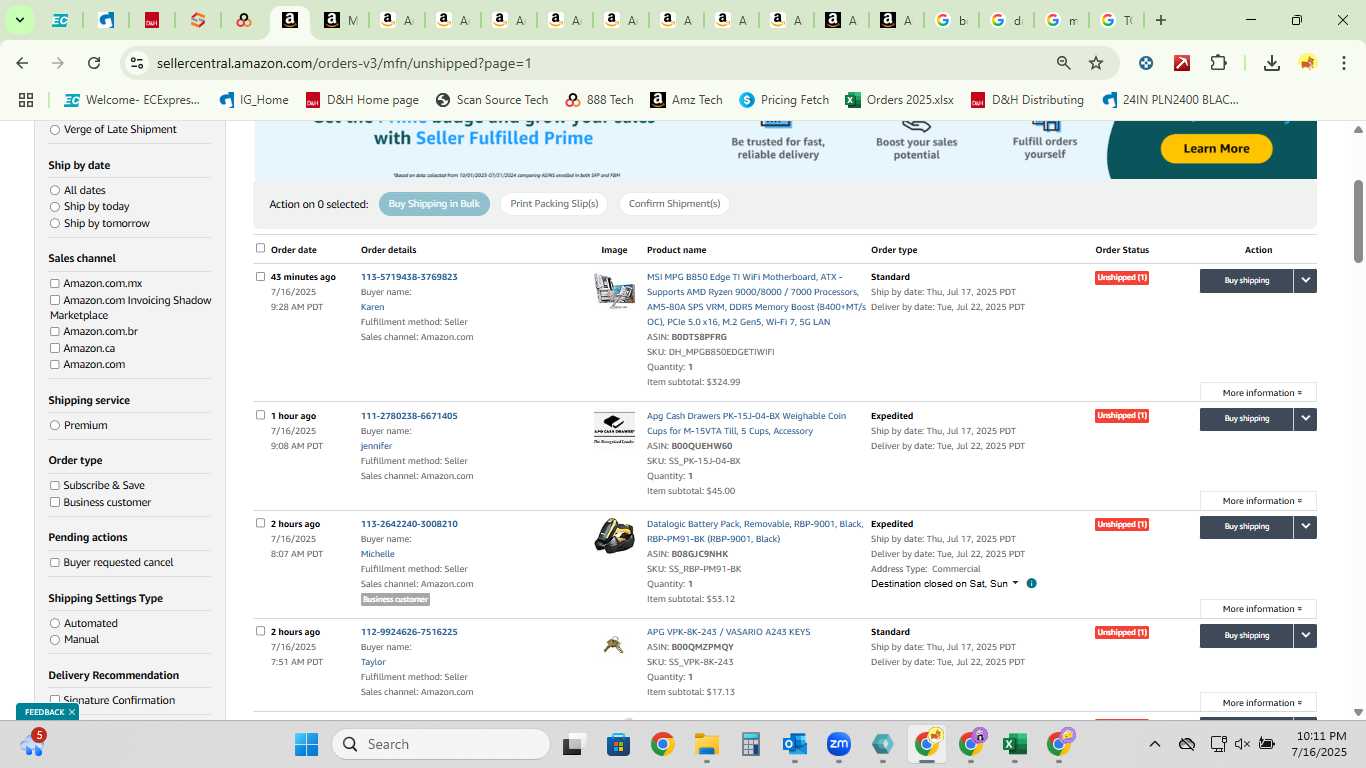
Task: Open Orders 2025.xlsx bookmark
Action: pos(899,100)
